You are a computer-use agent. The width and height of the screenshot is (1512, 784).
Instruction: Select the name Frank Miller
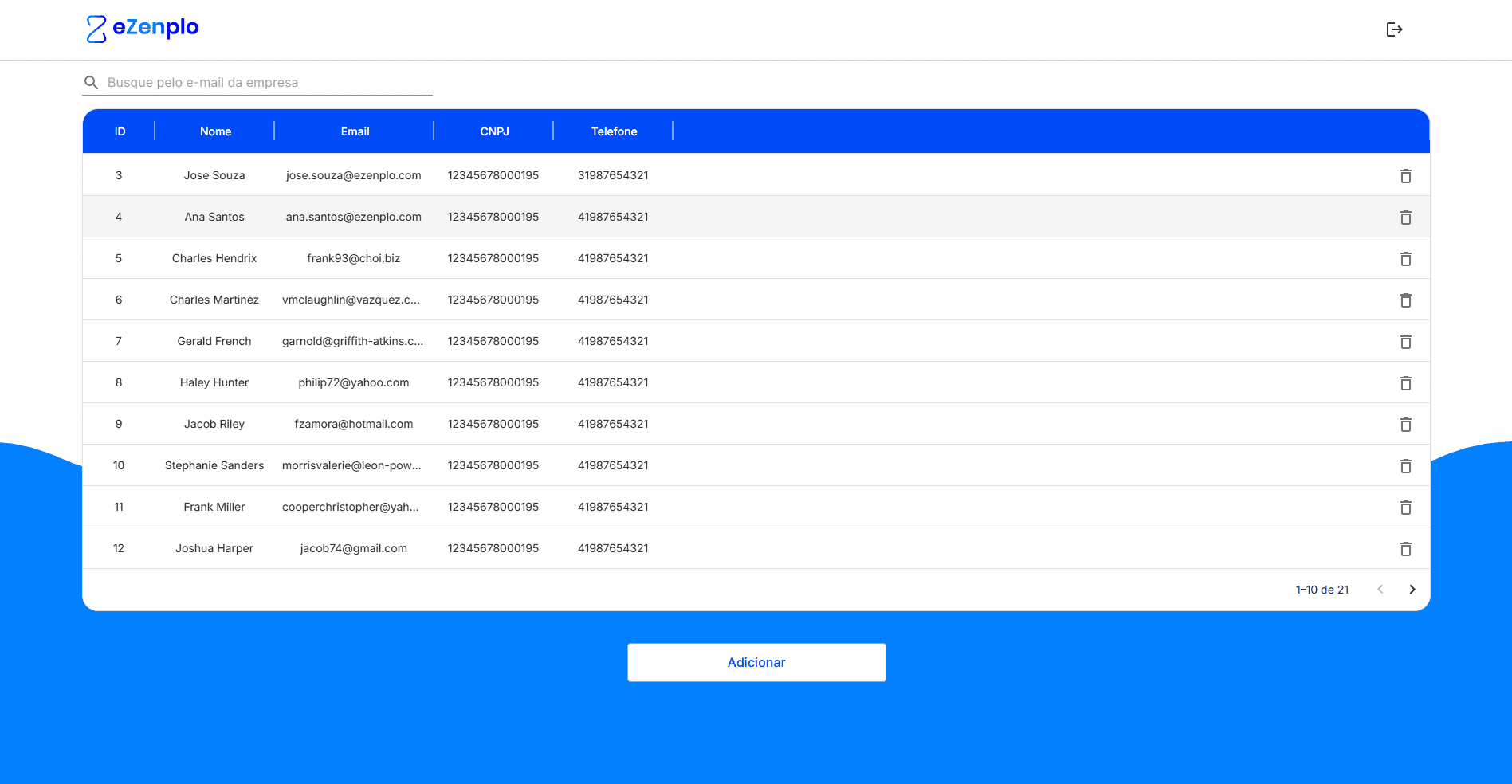point(214,507)
